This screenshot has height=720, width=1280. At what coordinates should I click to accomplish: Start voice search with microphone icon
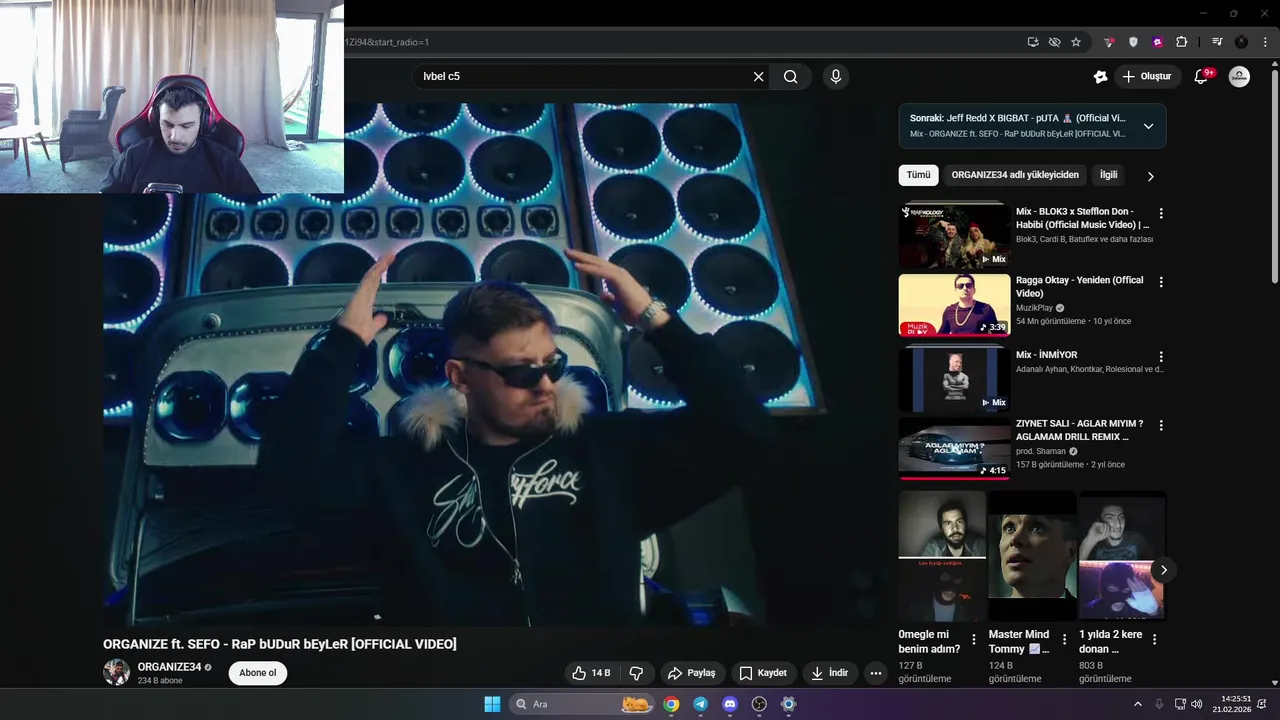[x=836, y=77]
